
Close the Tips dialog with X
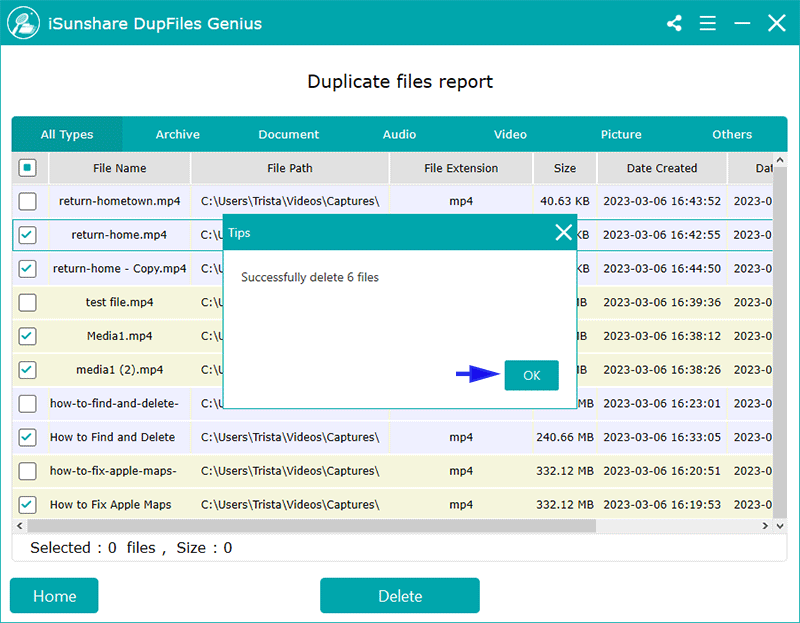(564, 233)
